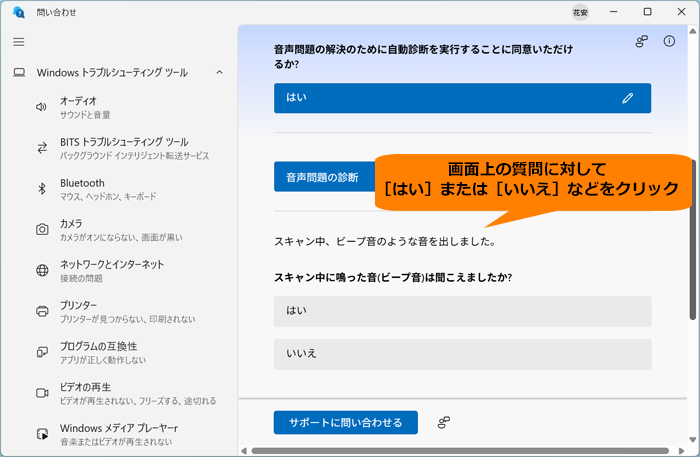Viewport: 700px width, 457px height.
Task: Click the text スキャン中、ビープ音のような音を出しました。
Action: (x=385, y=242)
